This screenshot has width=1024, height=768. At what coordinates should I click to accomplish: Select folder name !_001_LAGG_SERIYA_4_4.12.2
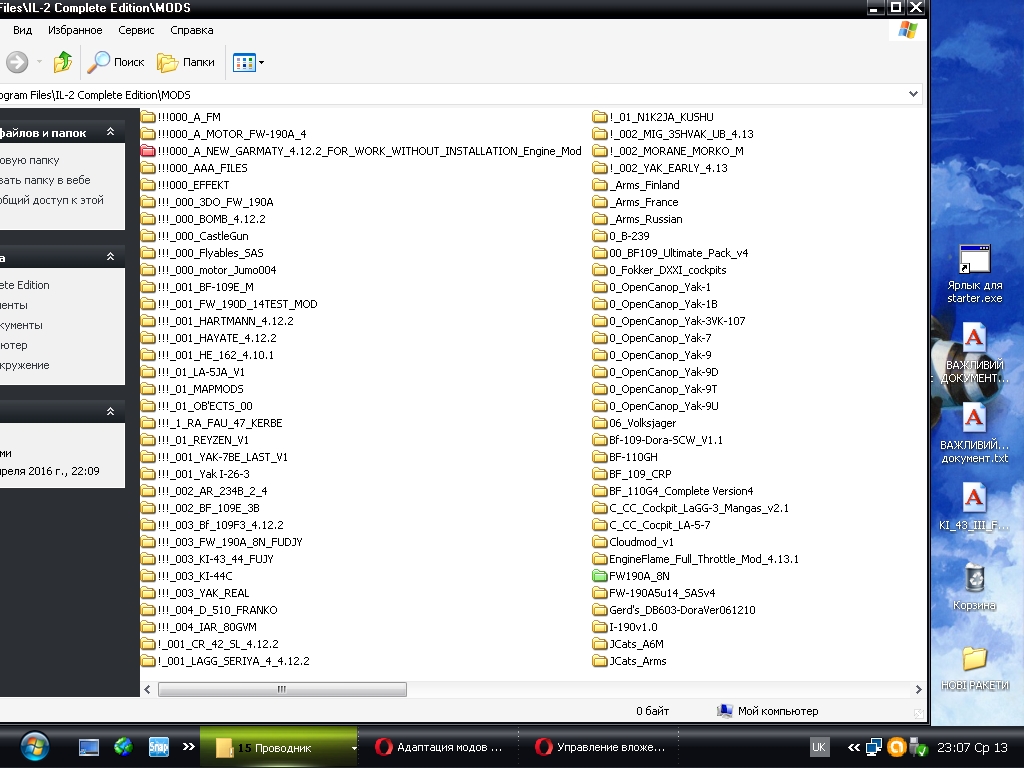[233, 661]
